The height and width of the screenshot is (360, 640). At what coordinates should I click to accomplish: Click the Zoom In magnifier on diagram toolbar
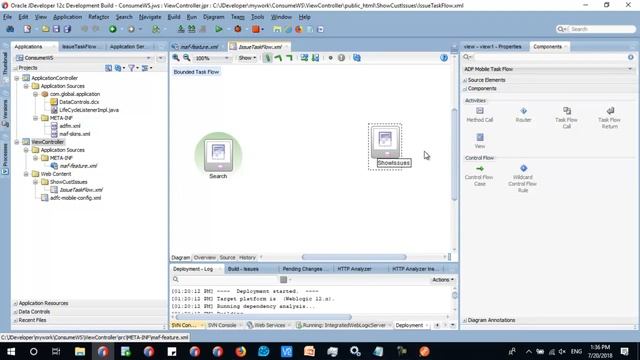tap(176, 58)
